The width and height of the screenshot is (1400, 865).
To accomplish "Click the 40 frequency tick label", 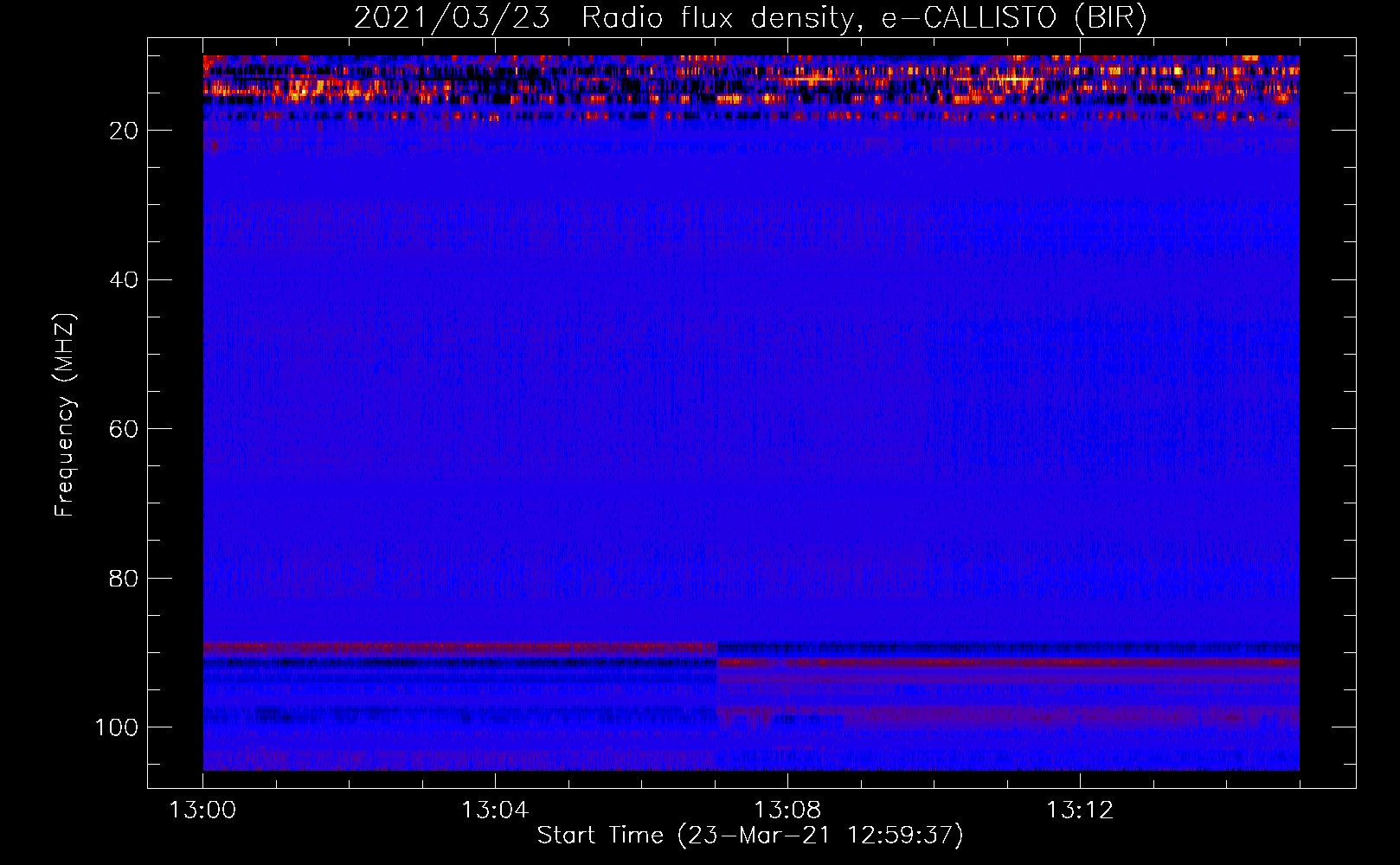I will click(124, 280).
